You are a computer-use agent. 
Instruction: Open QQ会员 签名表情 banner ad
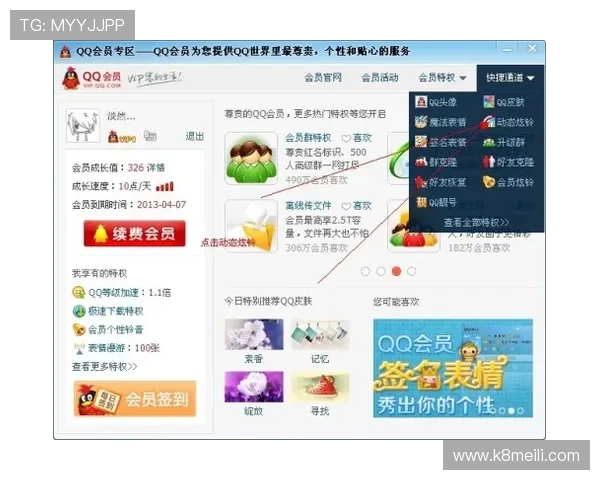point(453,368)
